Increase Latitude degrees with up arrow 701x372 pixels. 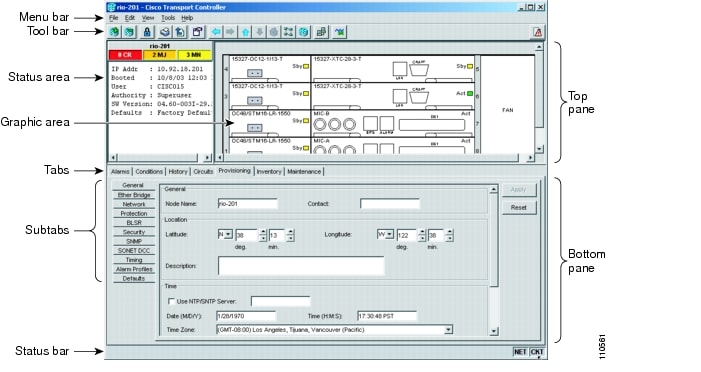(x=263, y=232)
